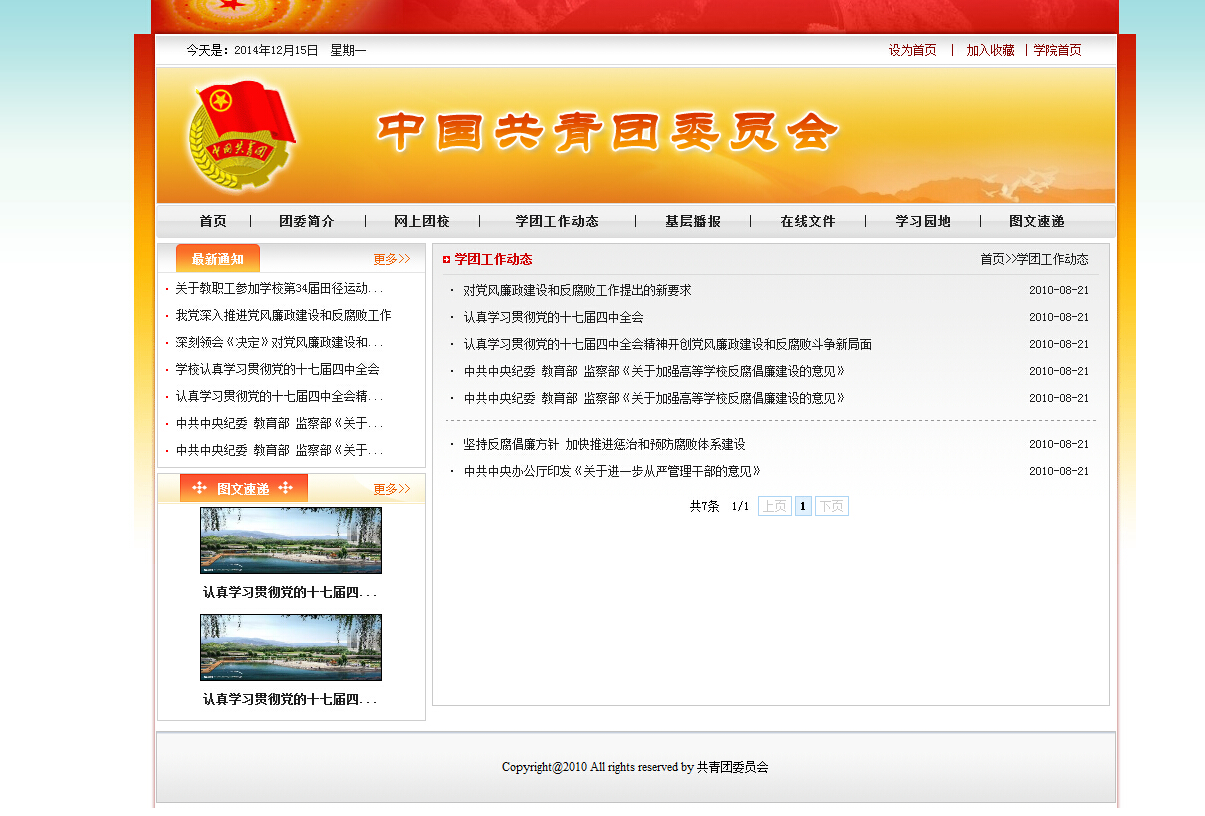The image size is (1205, 816).
Task: Click 加入收藏 link at top
Action: pos(990,50)
